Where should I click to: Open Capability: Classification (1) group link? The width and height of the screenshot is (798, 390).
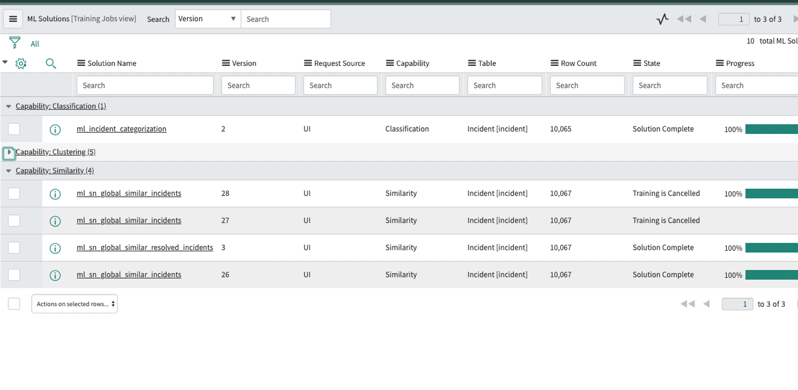61,106
